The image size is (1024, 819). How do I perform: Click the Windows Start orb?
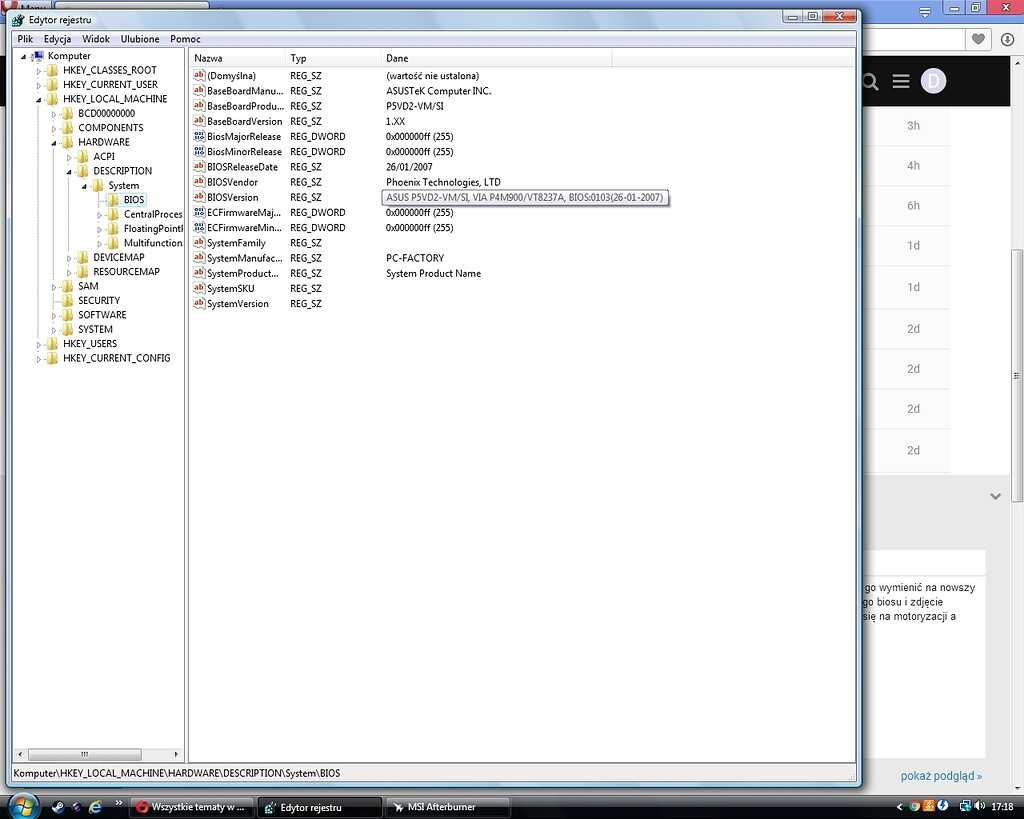coord(22,805)
